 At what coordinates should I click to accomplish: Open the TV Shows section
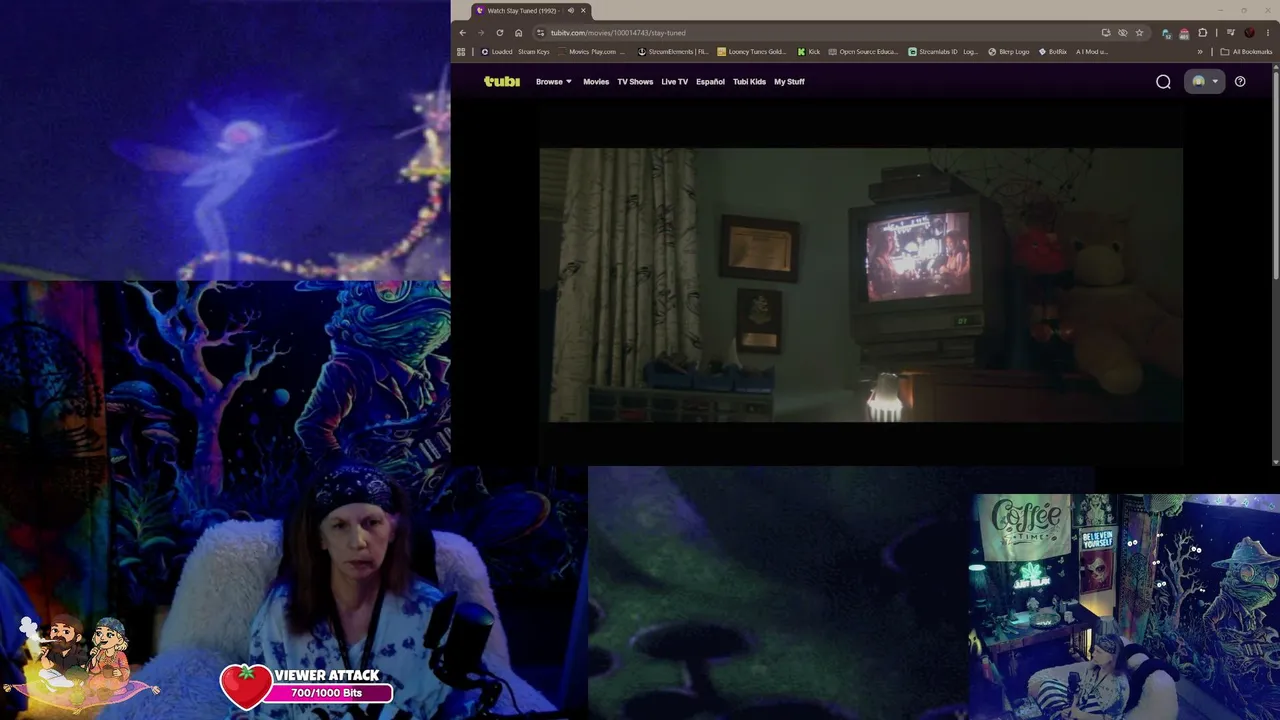tap(635, 82)
